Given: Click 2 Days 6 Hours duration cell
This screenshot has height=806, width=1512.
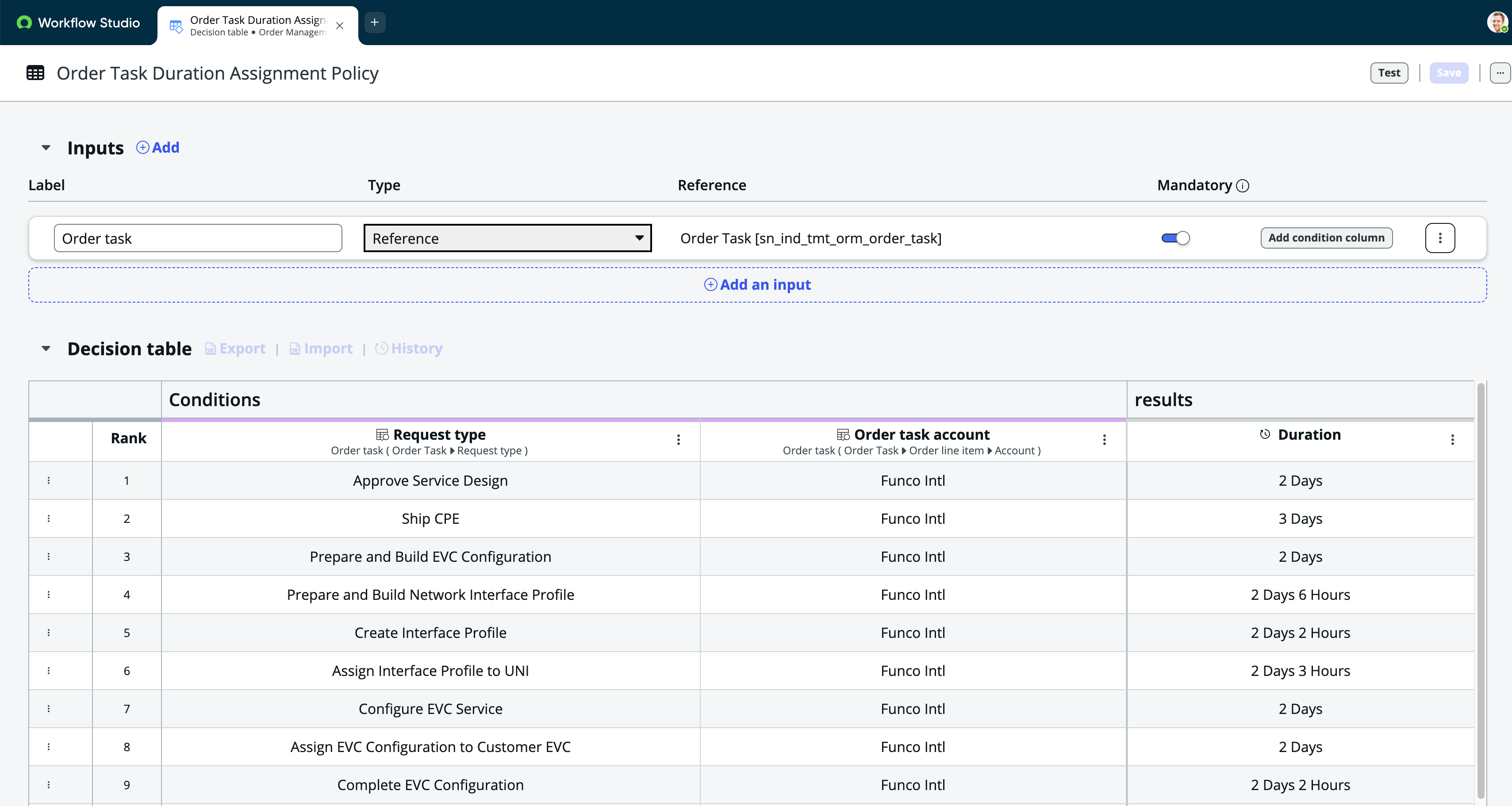Looking at the screenshot, I should (1300, 595).
